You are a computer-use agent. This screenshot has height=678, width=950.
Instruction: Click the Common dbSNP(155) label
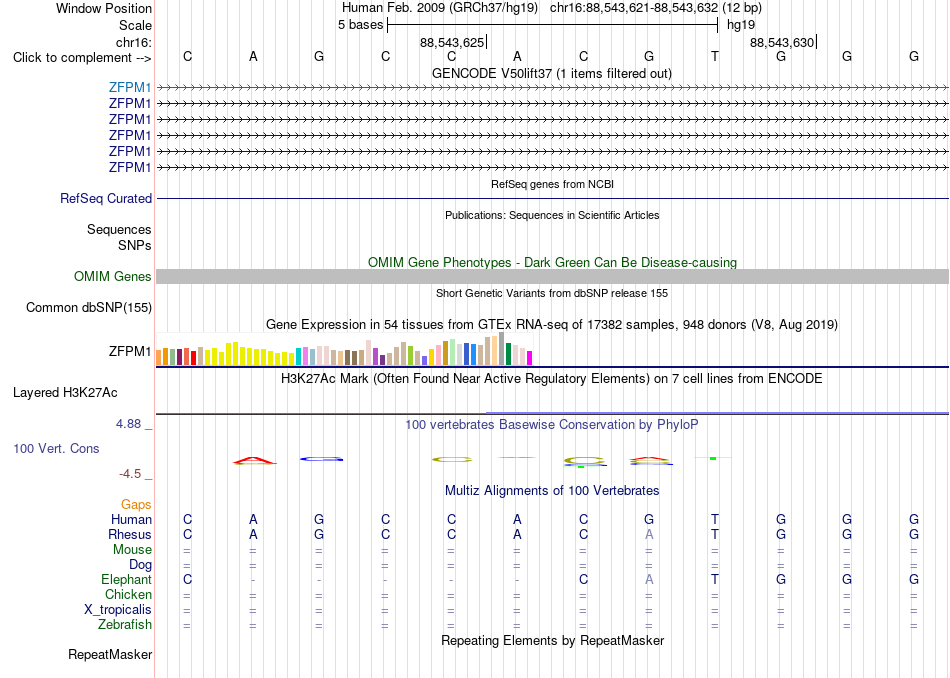click(89, 308)
